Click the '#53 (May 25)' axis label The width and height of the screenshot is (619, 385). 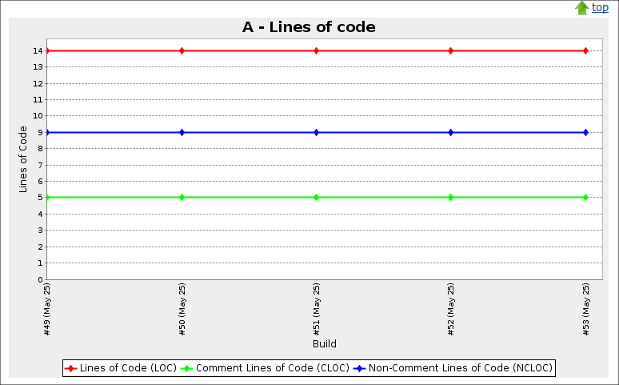[x=586, y=309]
